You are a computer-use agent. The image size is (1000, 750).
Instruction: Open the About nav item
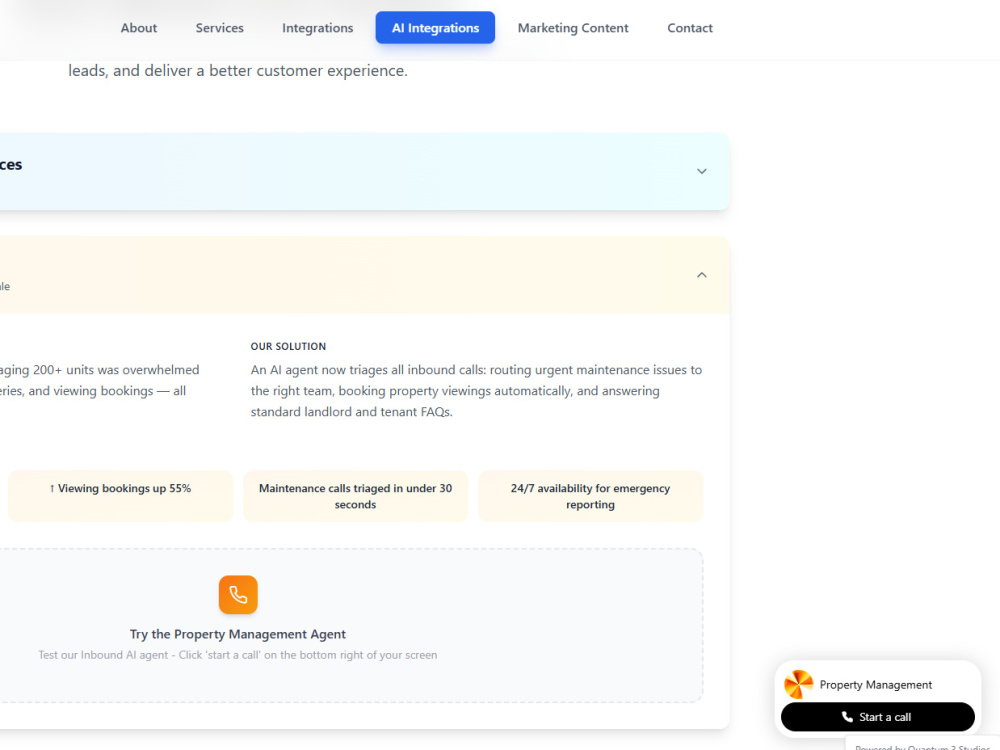click(x=138, y=28)
